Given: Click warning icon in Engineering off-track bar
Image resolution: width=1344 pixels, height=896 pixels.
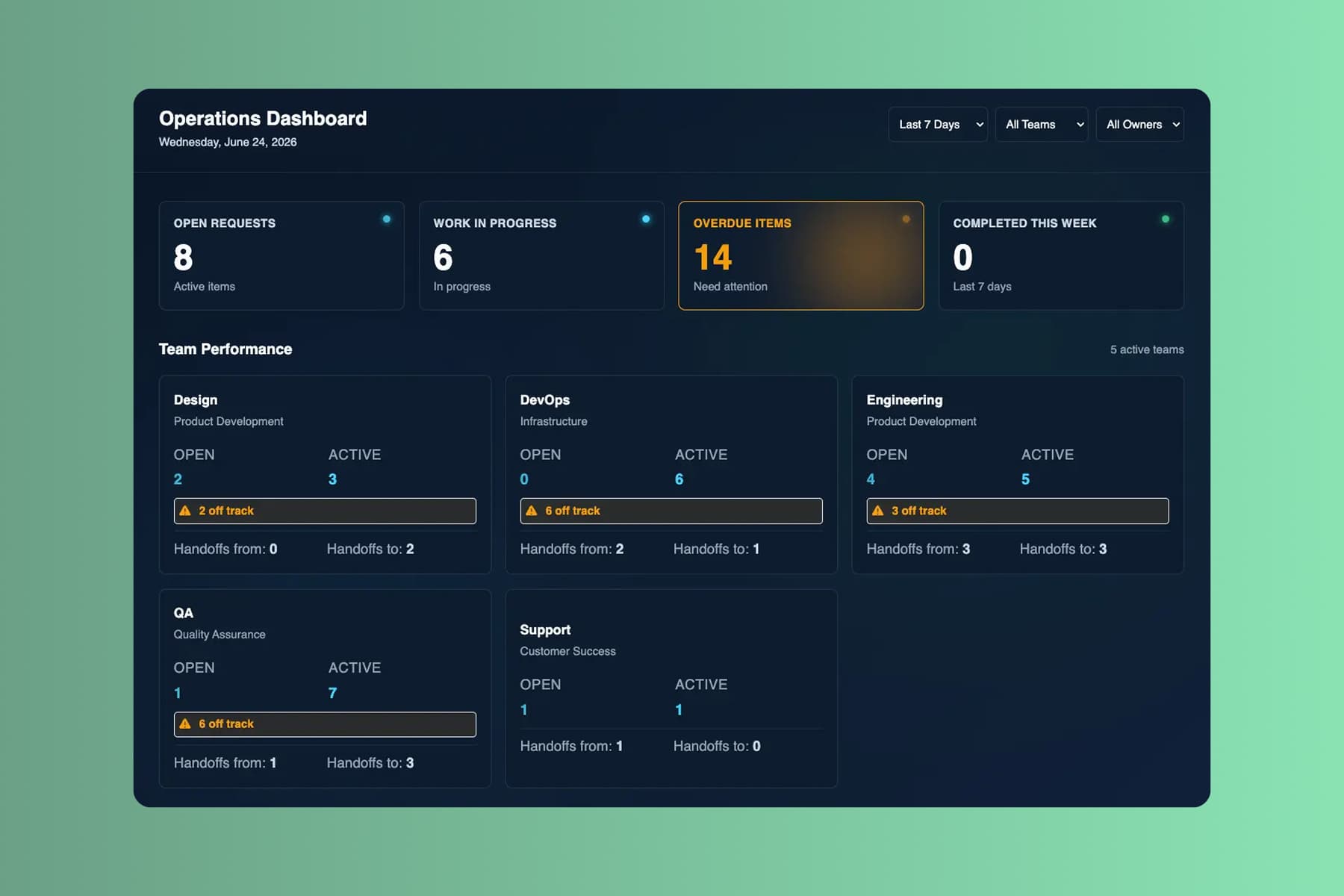Looking at the screenshot, I should point(878,511).
